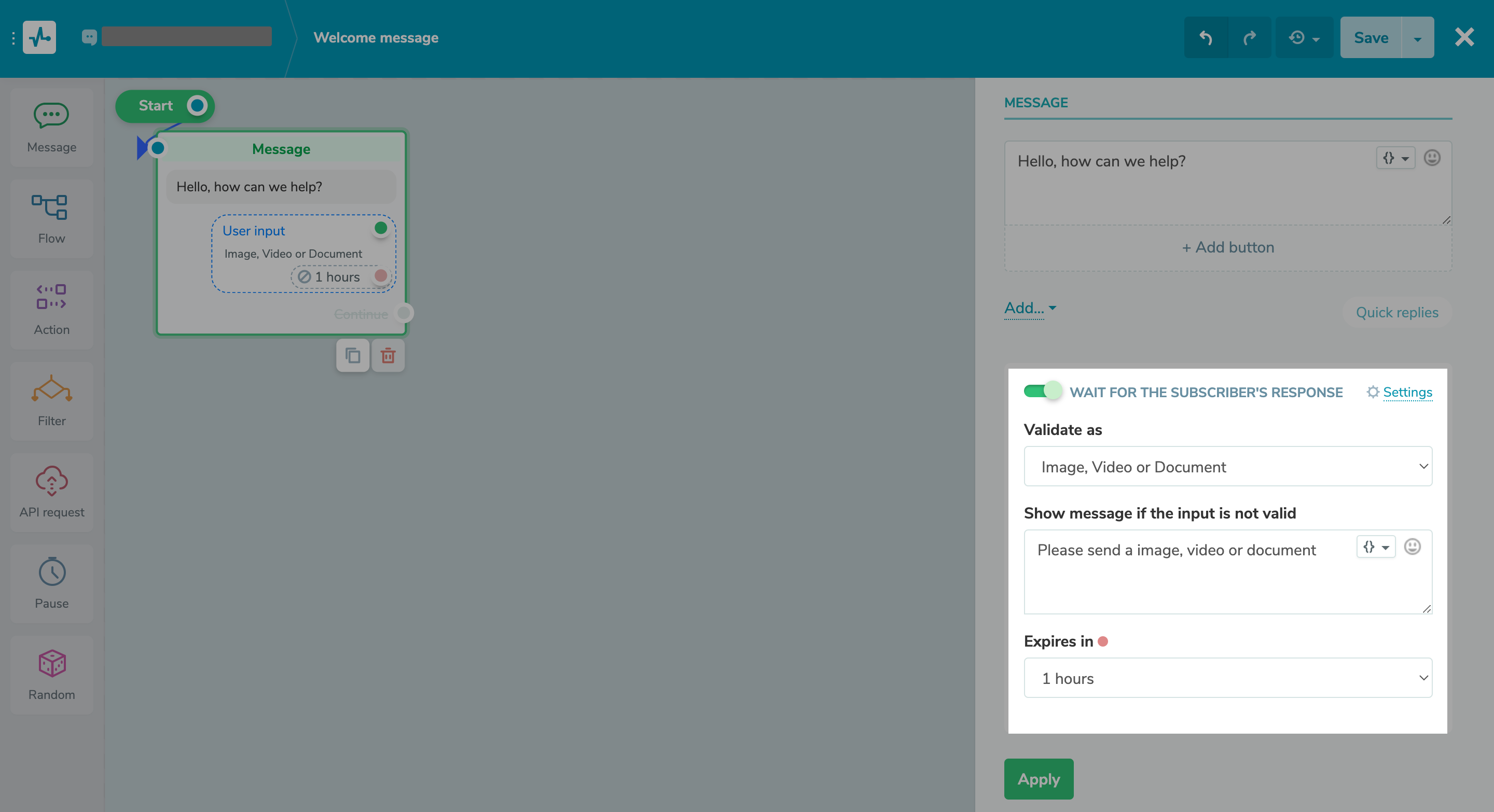Image resolution: width=1494 pixels, height=812 pixels.
Task: Delete the selected Message node
Action: click(x=388, y=355)
